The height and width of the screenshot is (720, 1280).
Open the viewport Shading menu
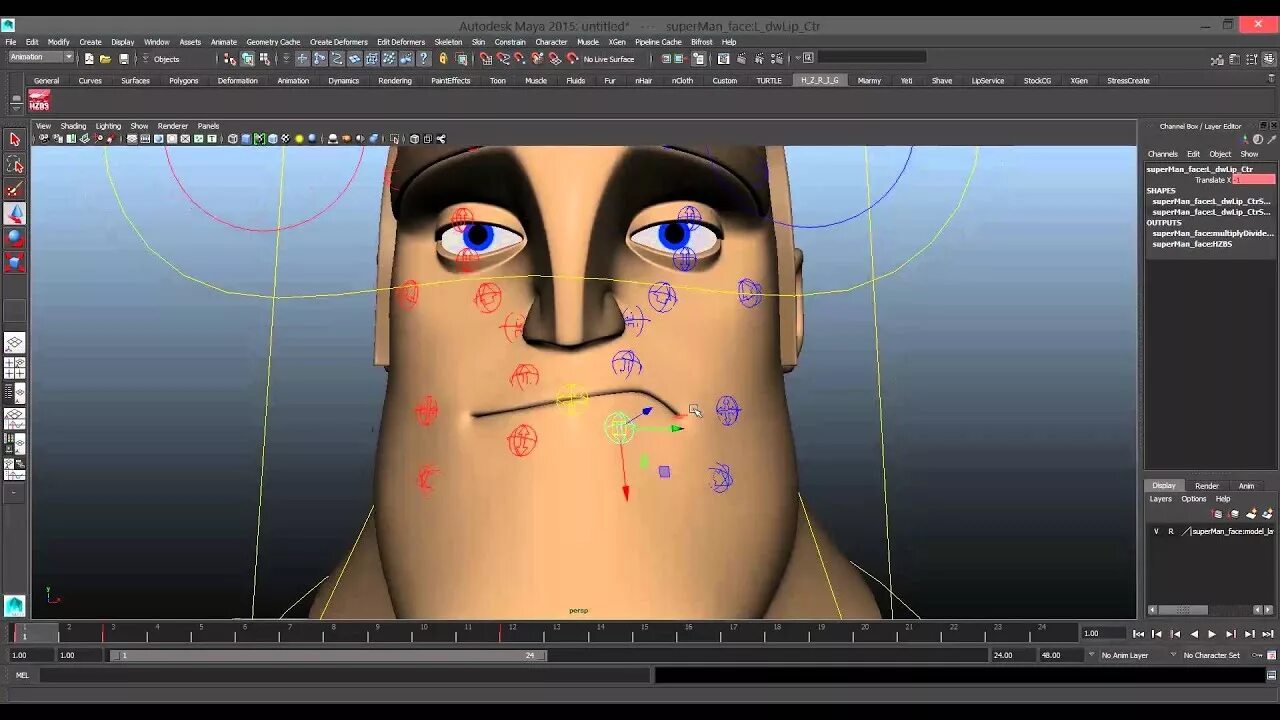click(73, 126)
